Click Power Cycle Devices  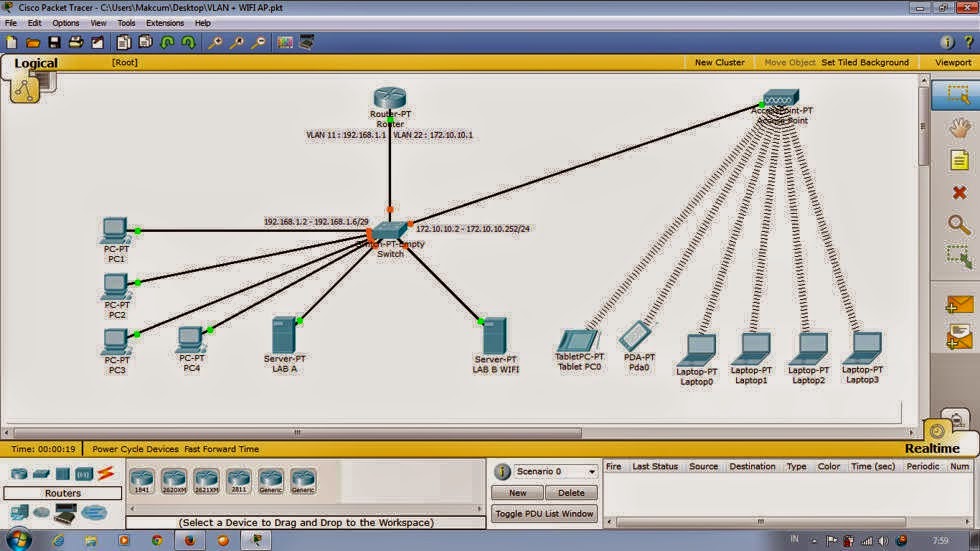135,449
